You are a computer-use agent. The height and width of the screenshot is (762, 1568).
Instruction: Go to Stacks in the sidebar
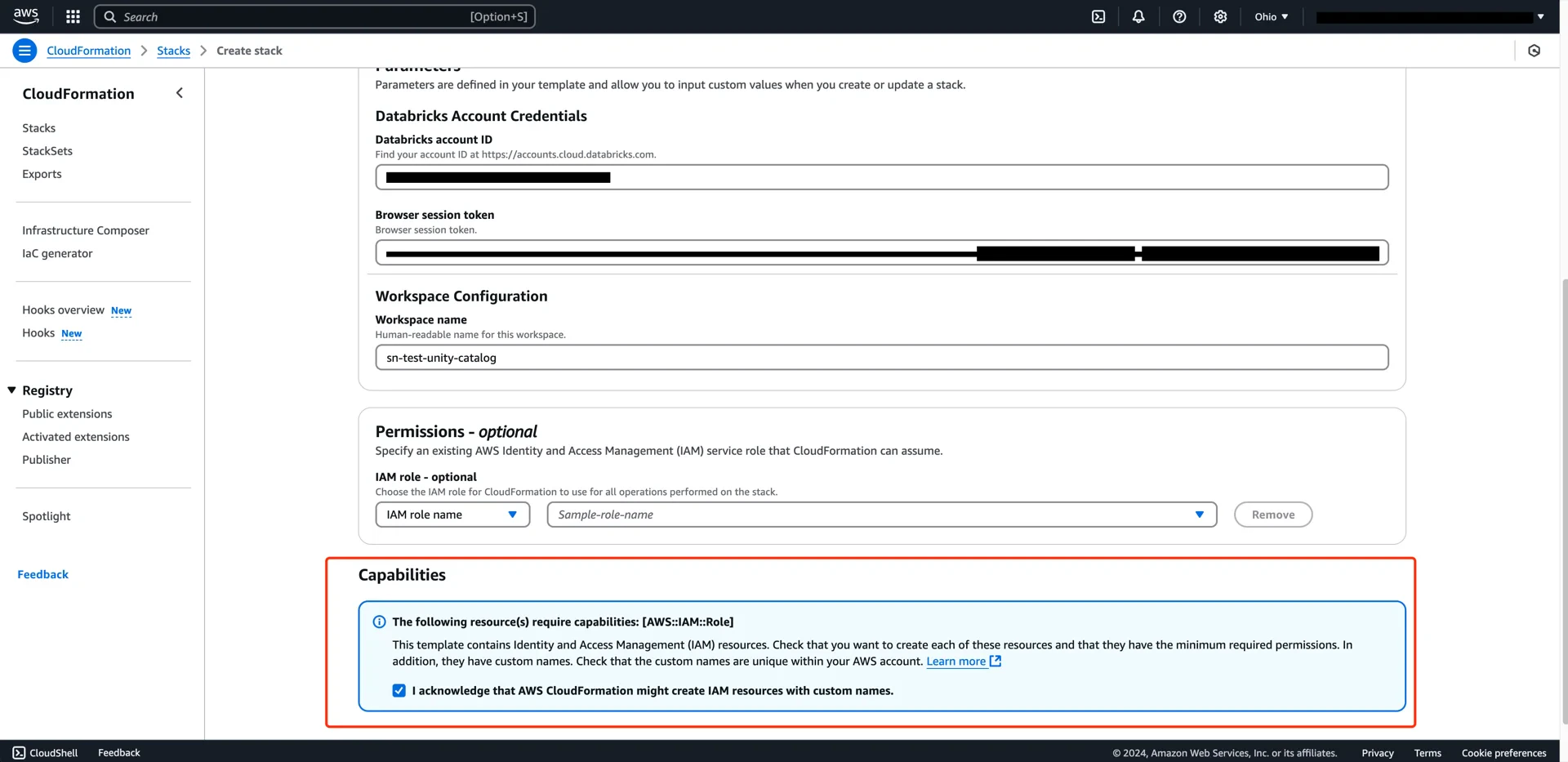39,128
